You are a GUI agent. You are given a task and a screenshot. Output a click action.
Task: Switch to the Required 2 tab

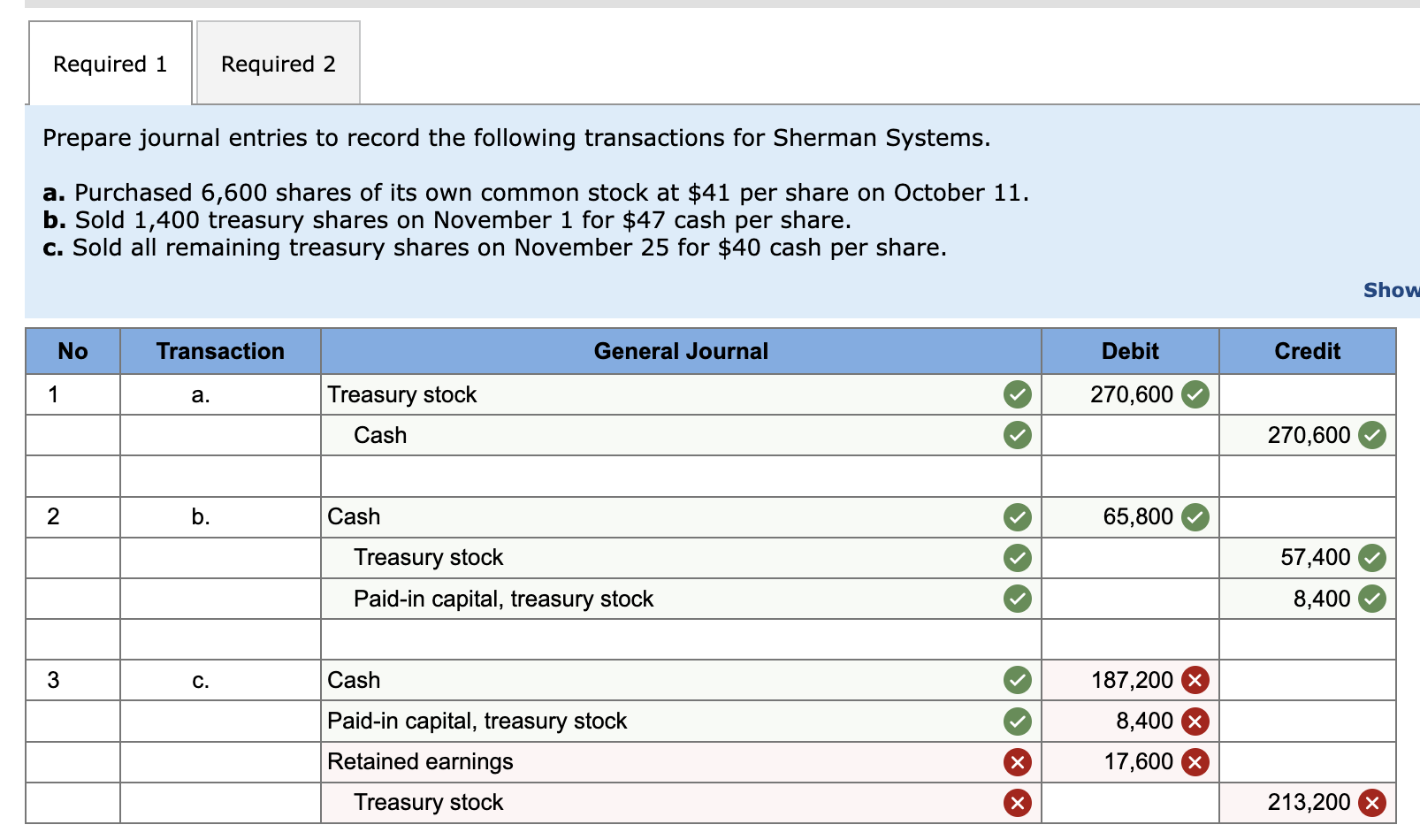(278, 63)
